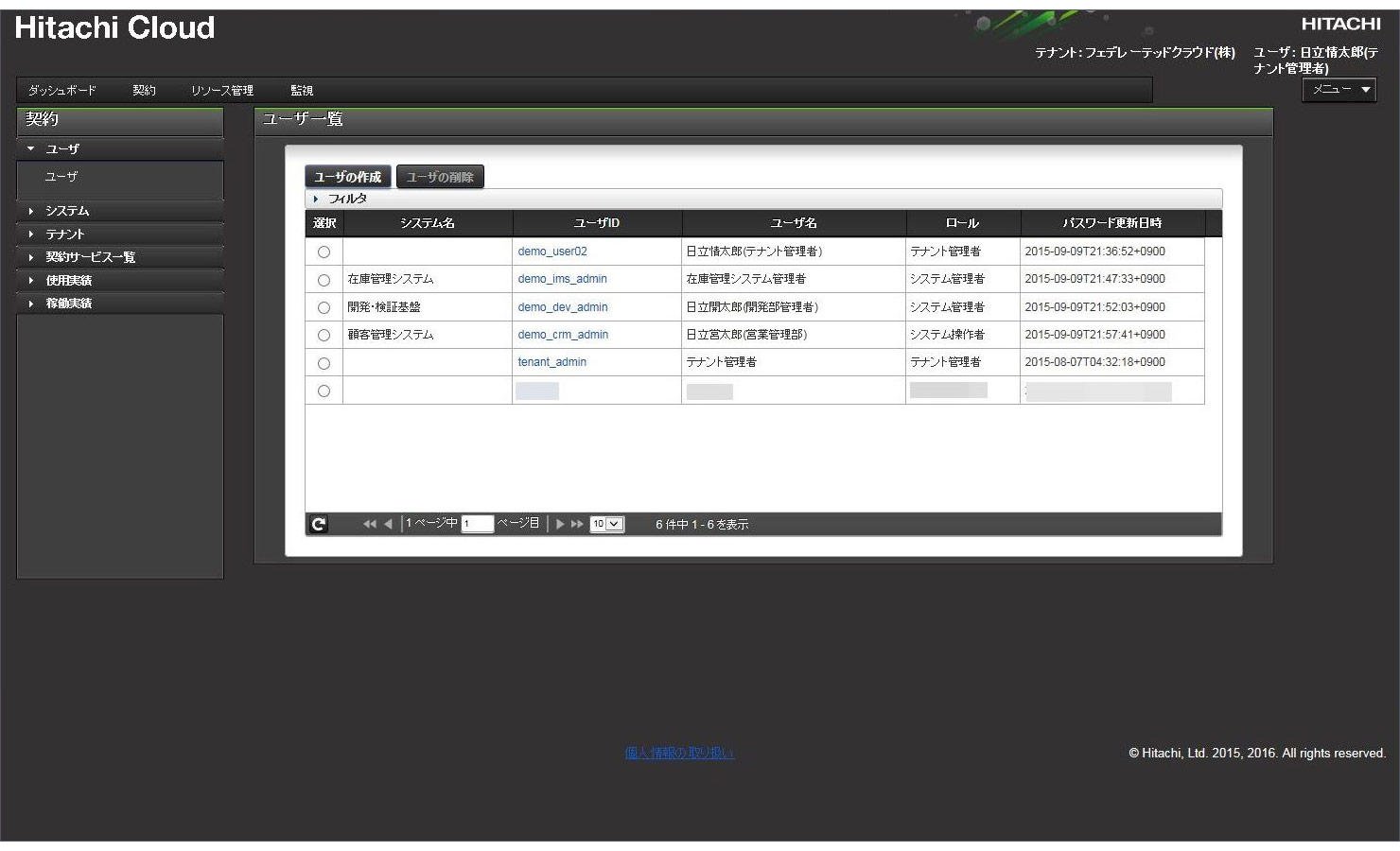1400x851 pixels.
Task: Click the ユーザの作成 button
Action: click(x=347, y=177)
